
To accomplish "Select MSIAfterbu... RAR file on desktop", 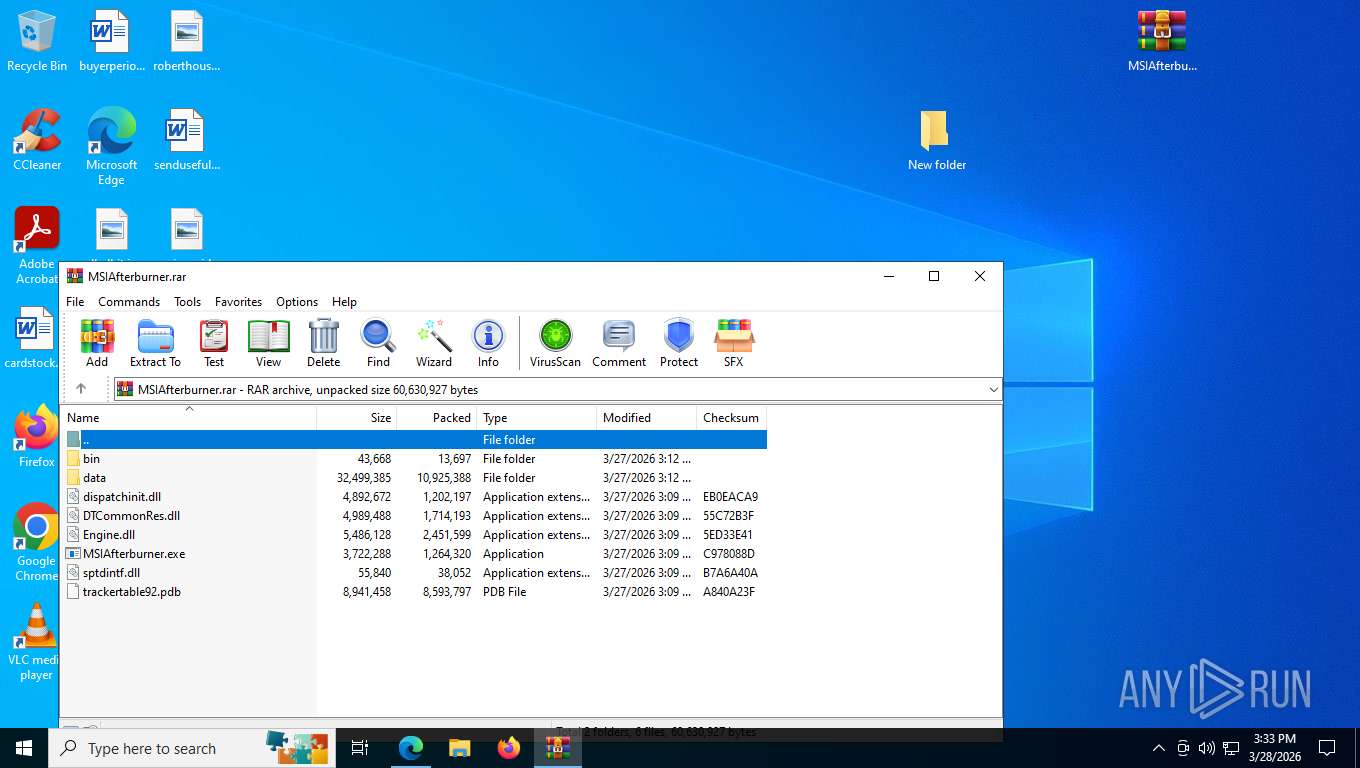I will [1162, 41].
